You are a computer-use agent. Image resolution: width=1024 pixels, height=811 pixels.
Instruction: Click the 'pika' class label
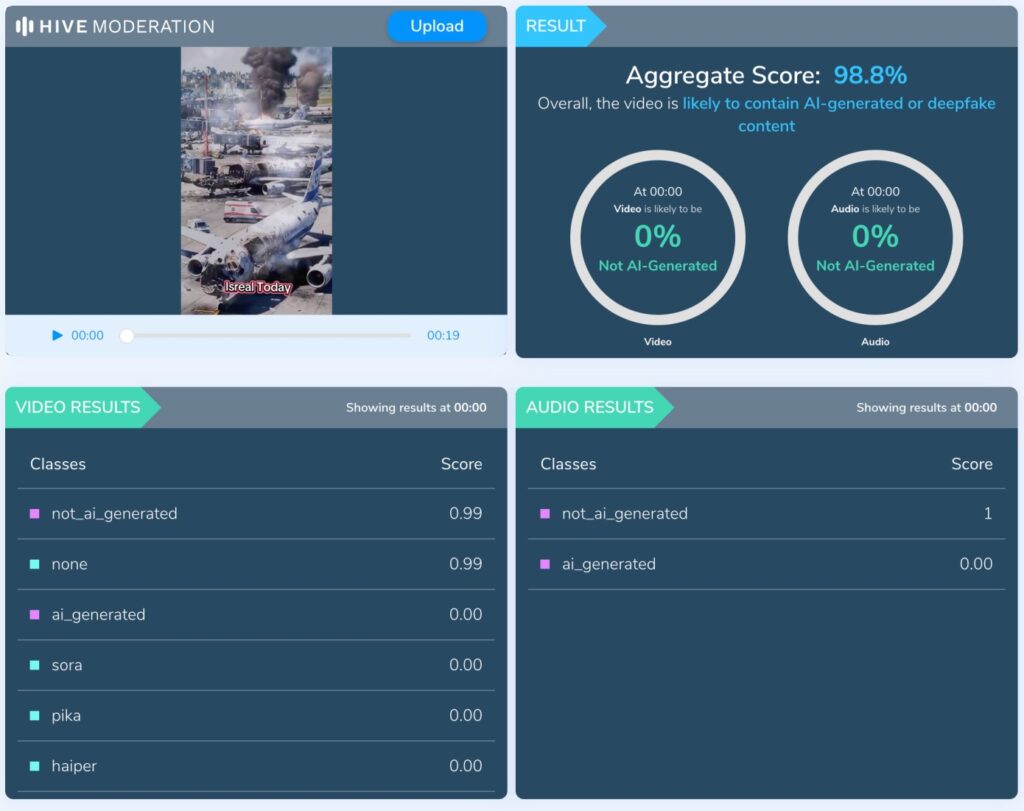click(x=66, y=716)
